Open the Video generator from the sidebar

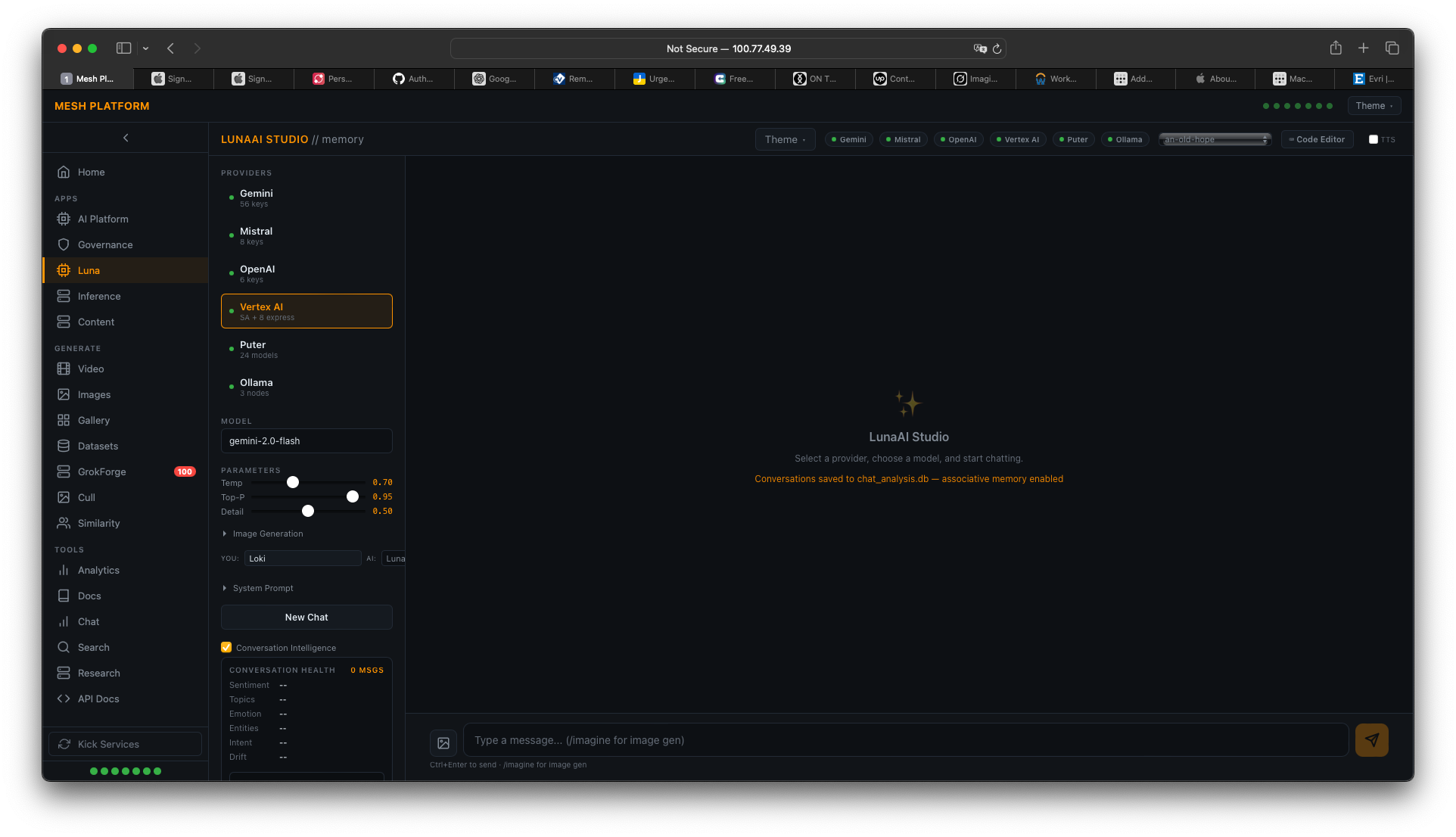90,369
